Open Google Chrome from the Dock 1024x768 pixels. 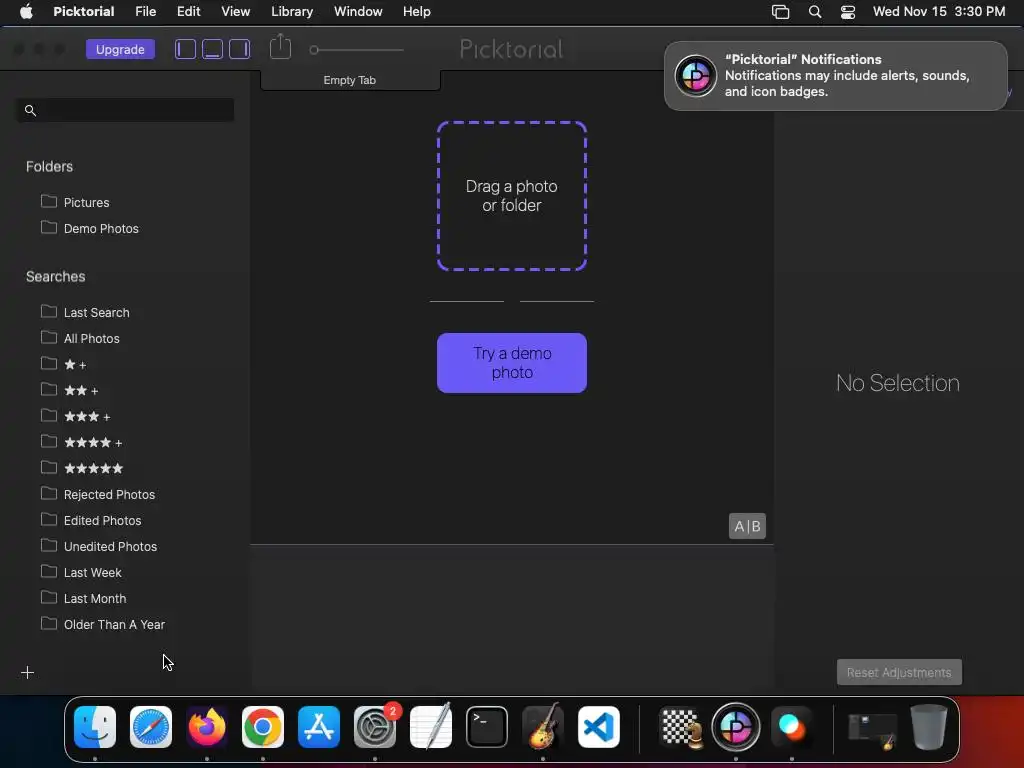[x=263, y=727]
